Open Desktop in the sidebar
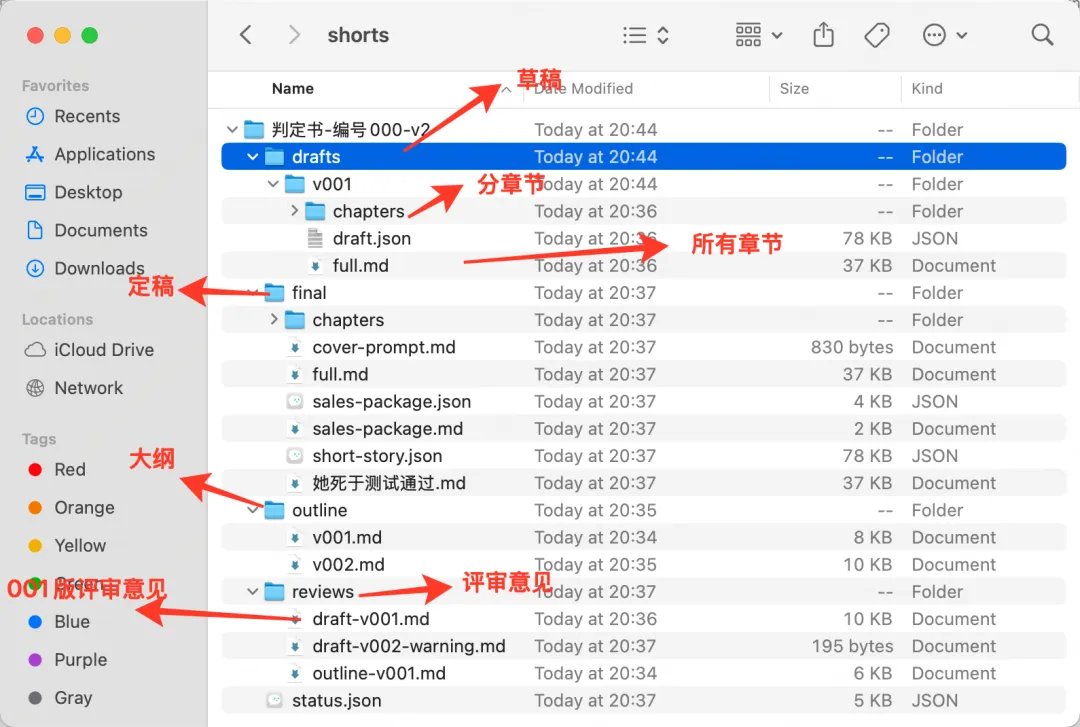 pyautogui.click(x=74, y=192)
